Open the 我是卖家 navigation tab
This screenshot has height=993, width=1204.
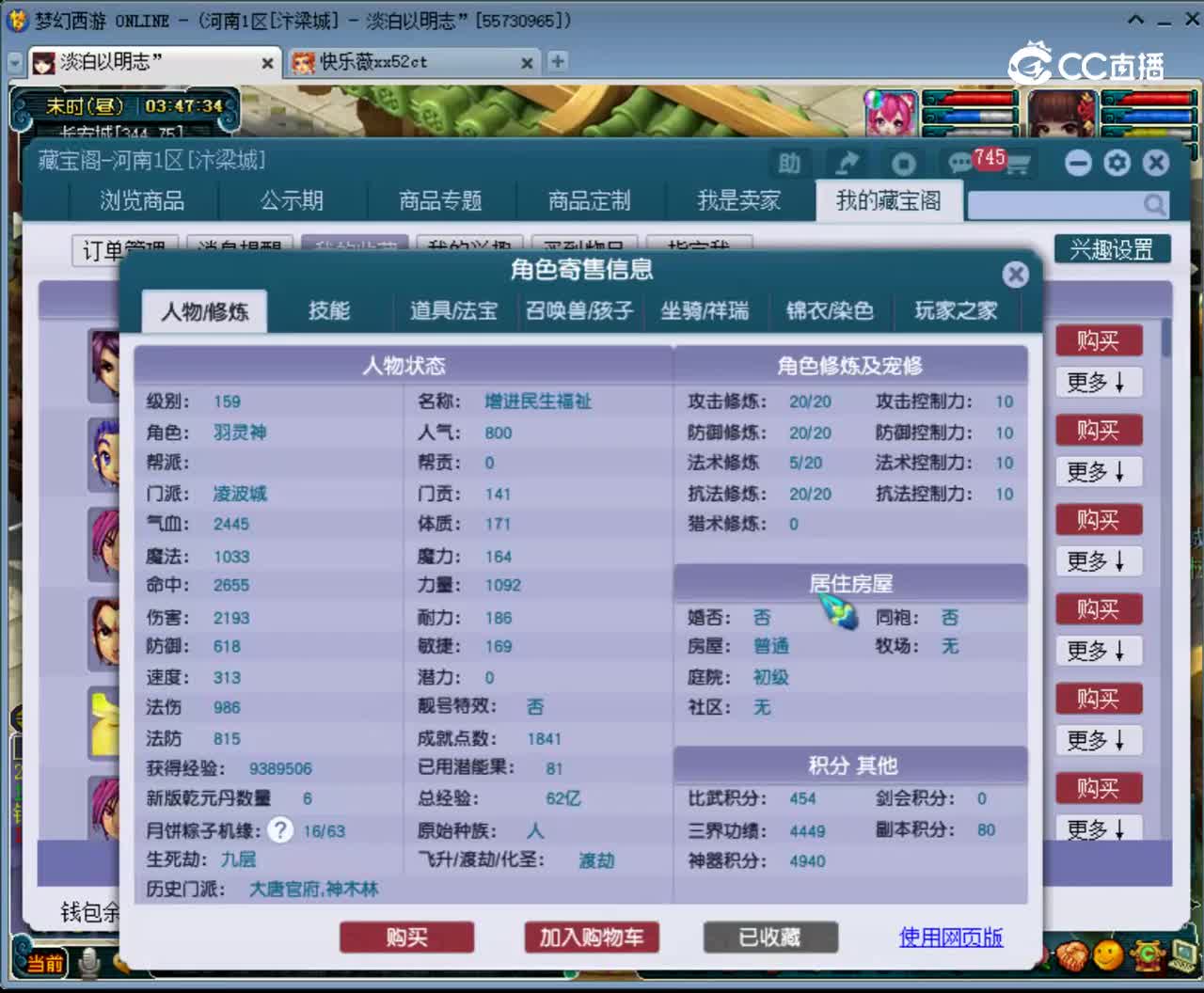(738, 200)
